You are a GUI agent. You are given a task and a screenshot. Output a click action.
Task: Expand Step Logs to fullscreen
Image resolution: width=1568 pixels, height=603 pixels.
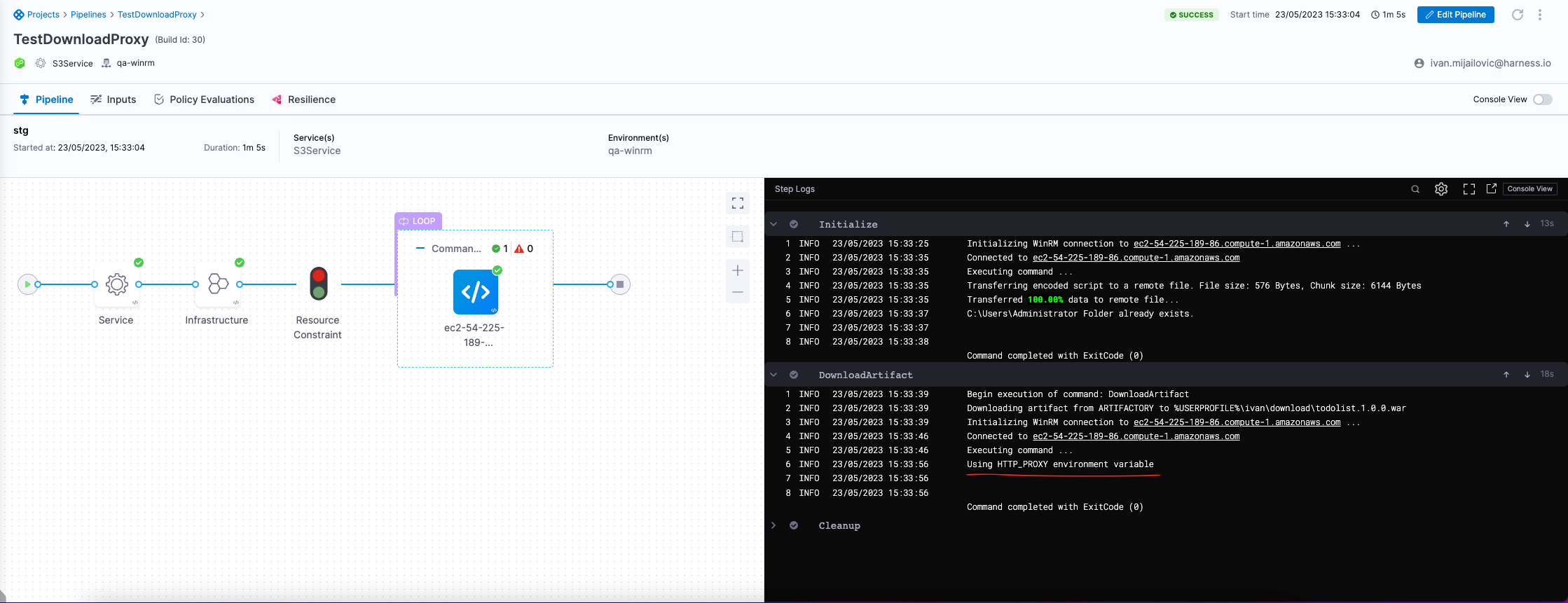(1469, 189)
